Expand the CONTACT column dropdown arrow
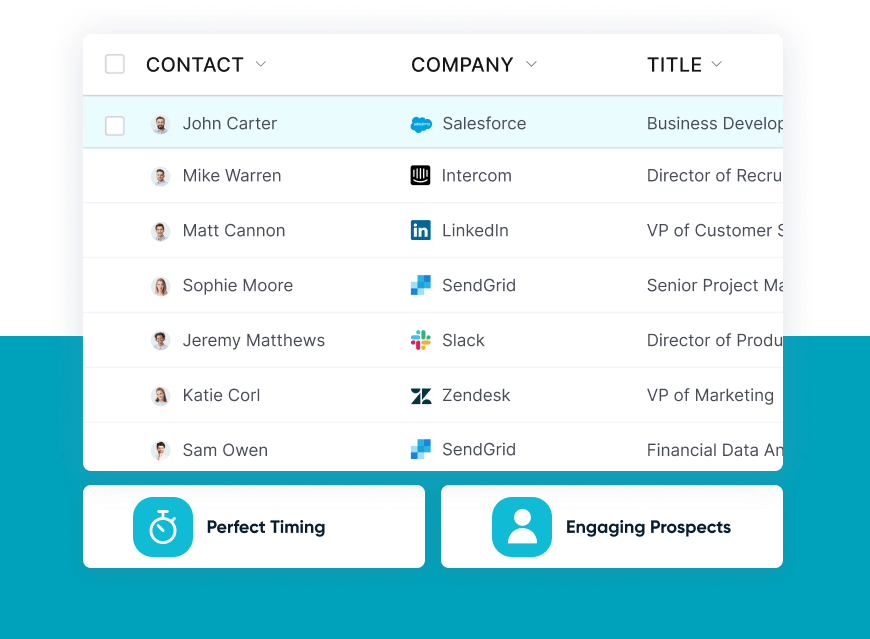 tap(261, 64)
